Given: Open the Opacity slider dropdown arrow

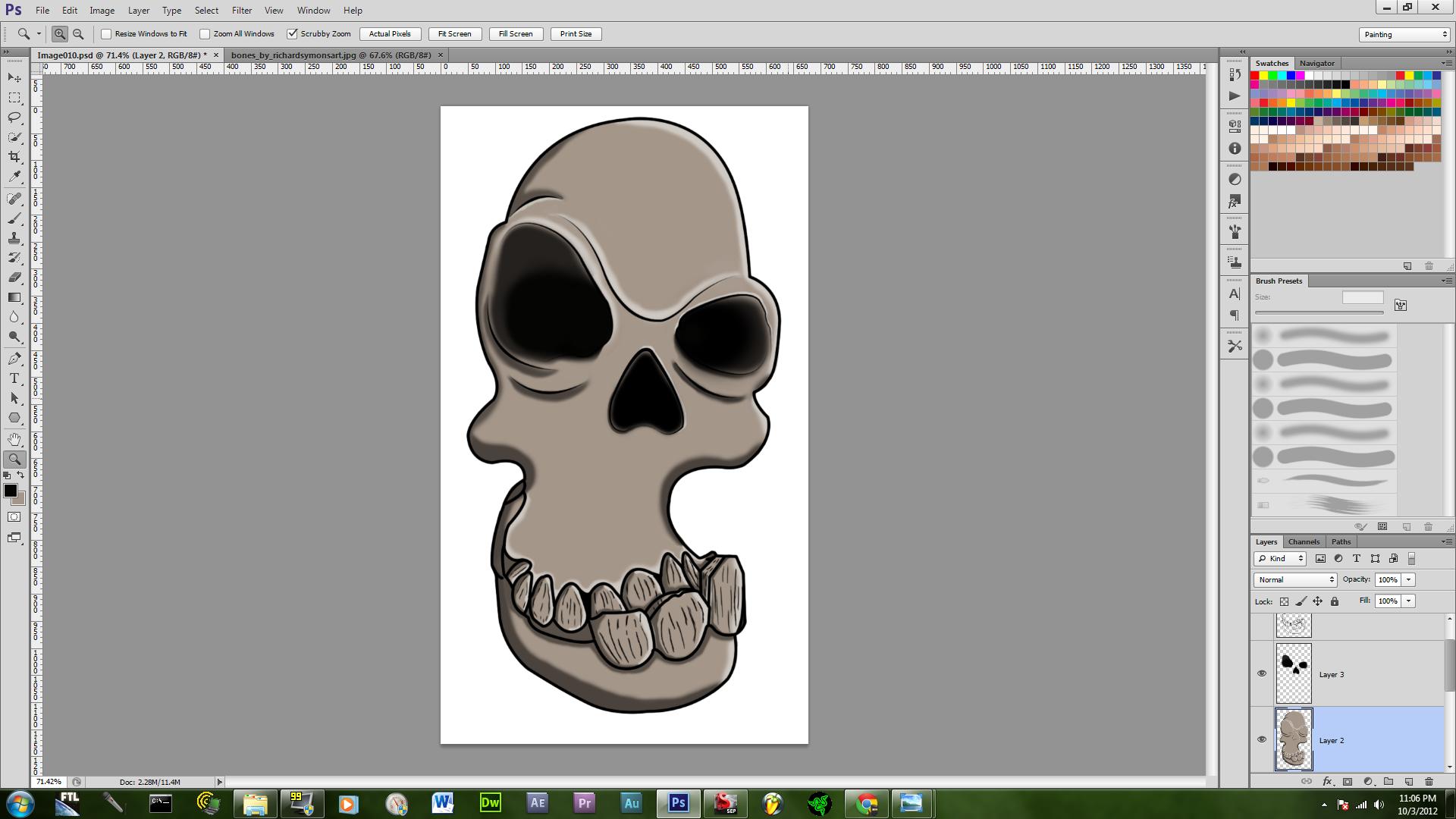Looking at the screenshot, I should coord(1408,579).
